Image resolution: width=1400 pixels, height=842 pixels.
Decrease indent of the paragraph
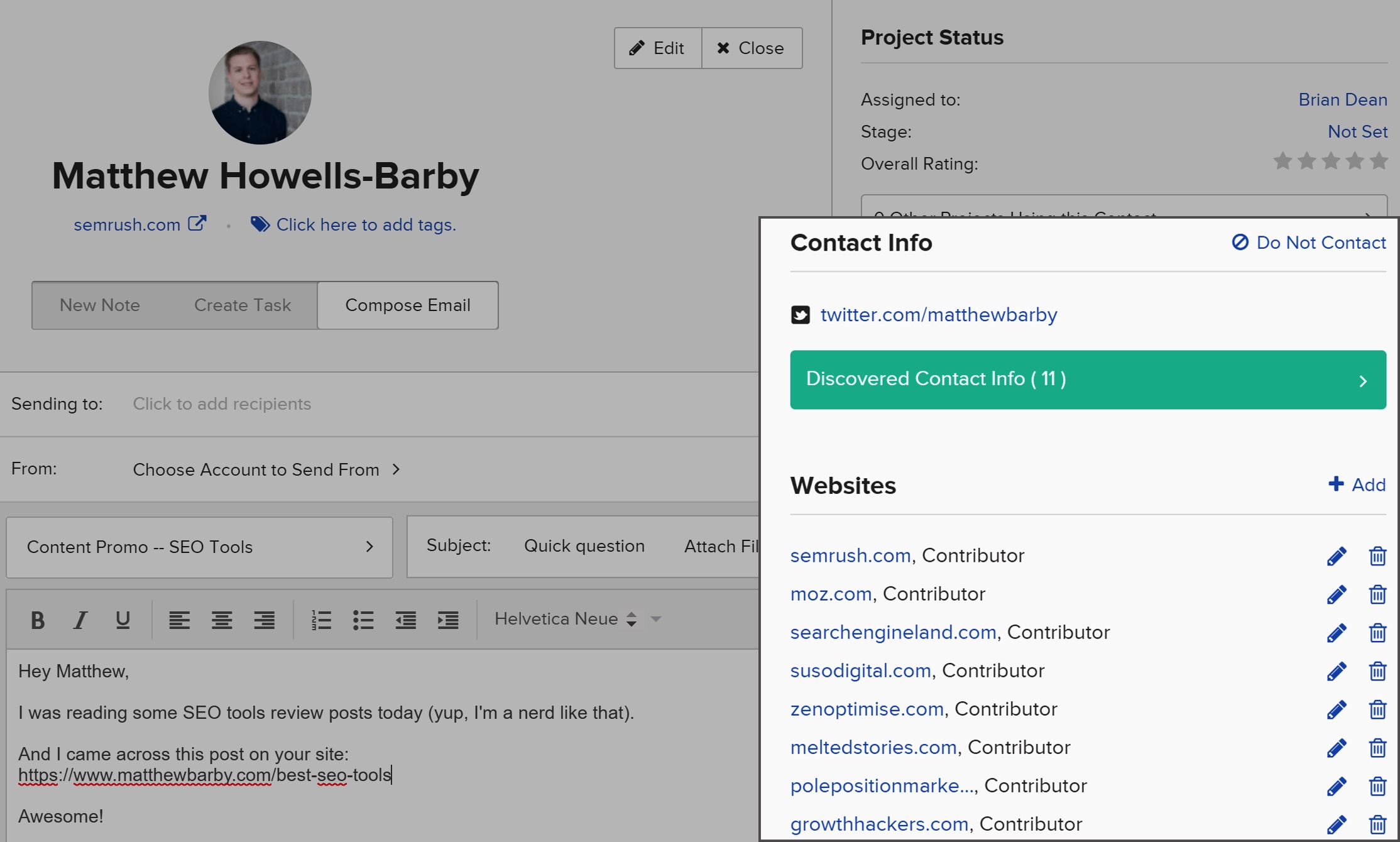[x=405, y=620]
